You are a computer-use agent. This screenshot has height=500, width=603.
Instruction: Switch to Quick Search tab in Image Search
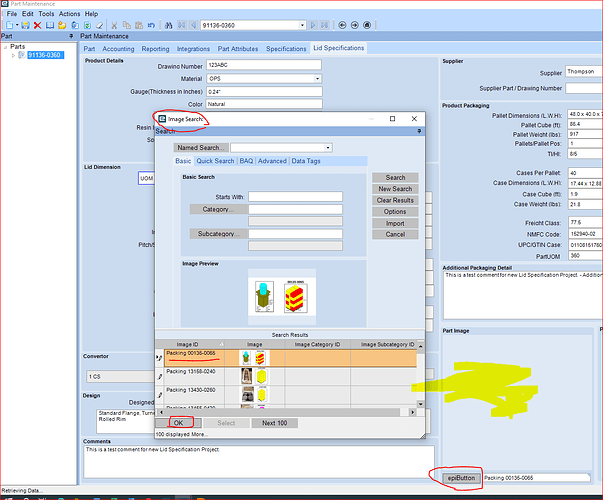pos(215,161)
